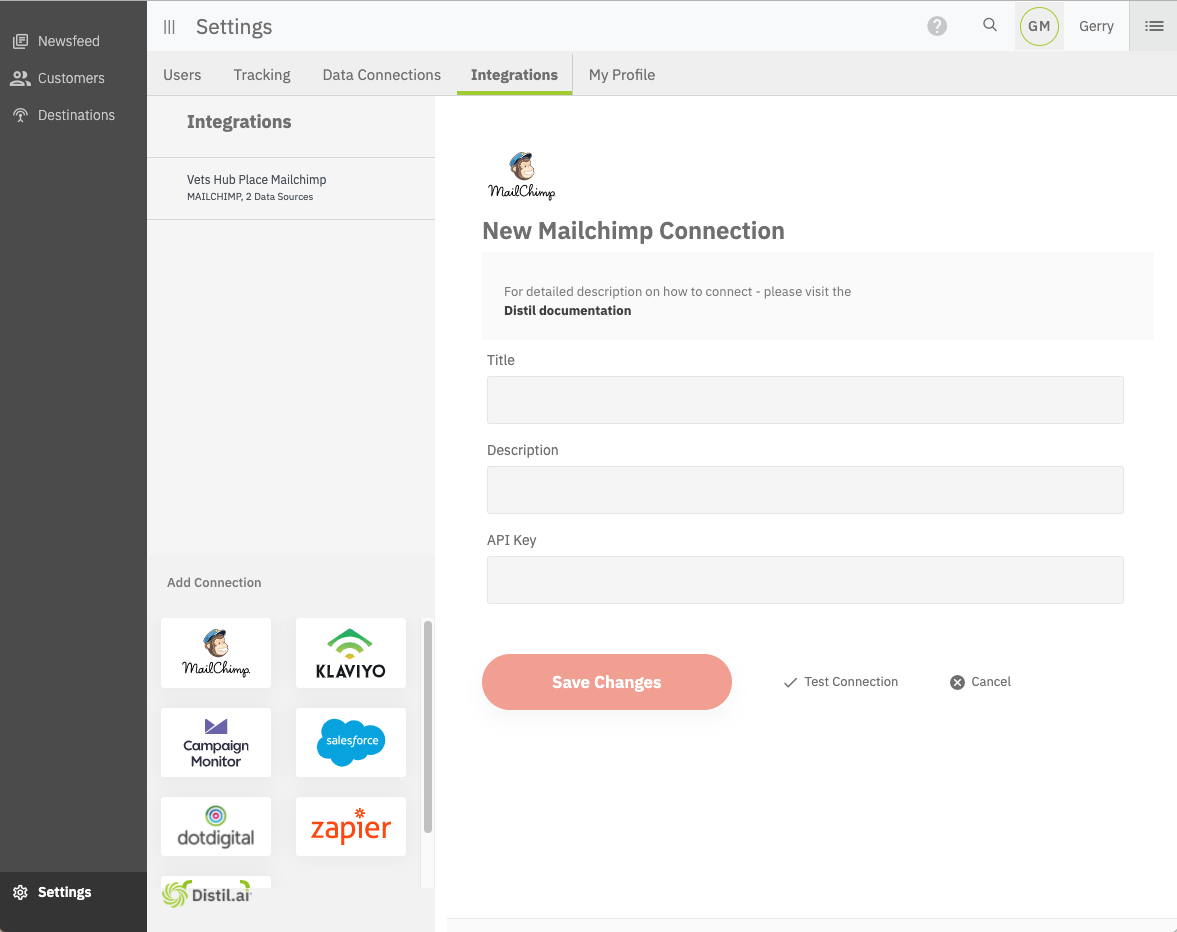The image size is (1177, 932).
Task: Add a Zapier connection tile
Action: [x=351, y=827]
